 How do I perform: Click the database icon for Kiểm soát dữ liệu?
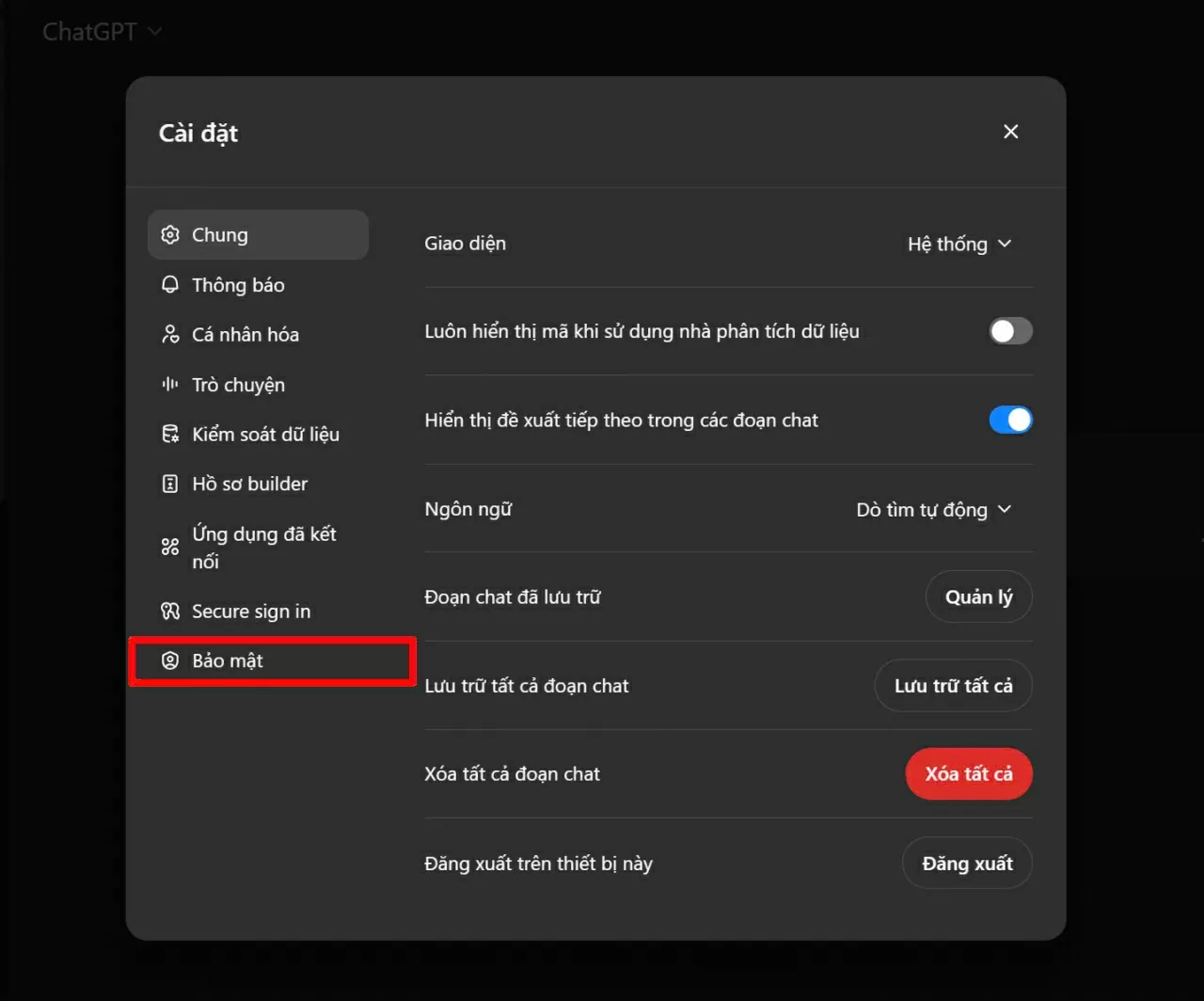coord(170,434)
